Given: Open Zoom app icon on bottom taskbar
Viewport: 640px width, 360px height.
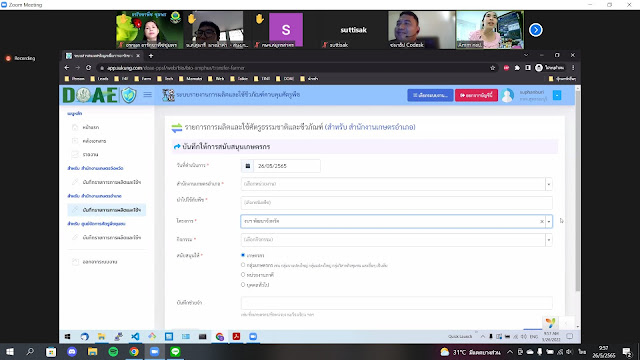Looking at the screenshot, I should coord(155,352).
